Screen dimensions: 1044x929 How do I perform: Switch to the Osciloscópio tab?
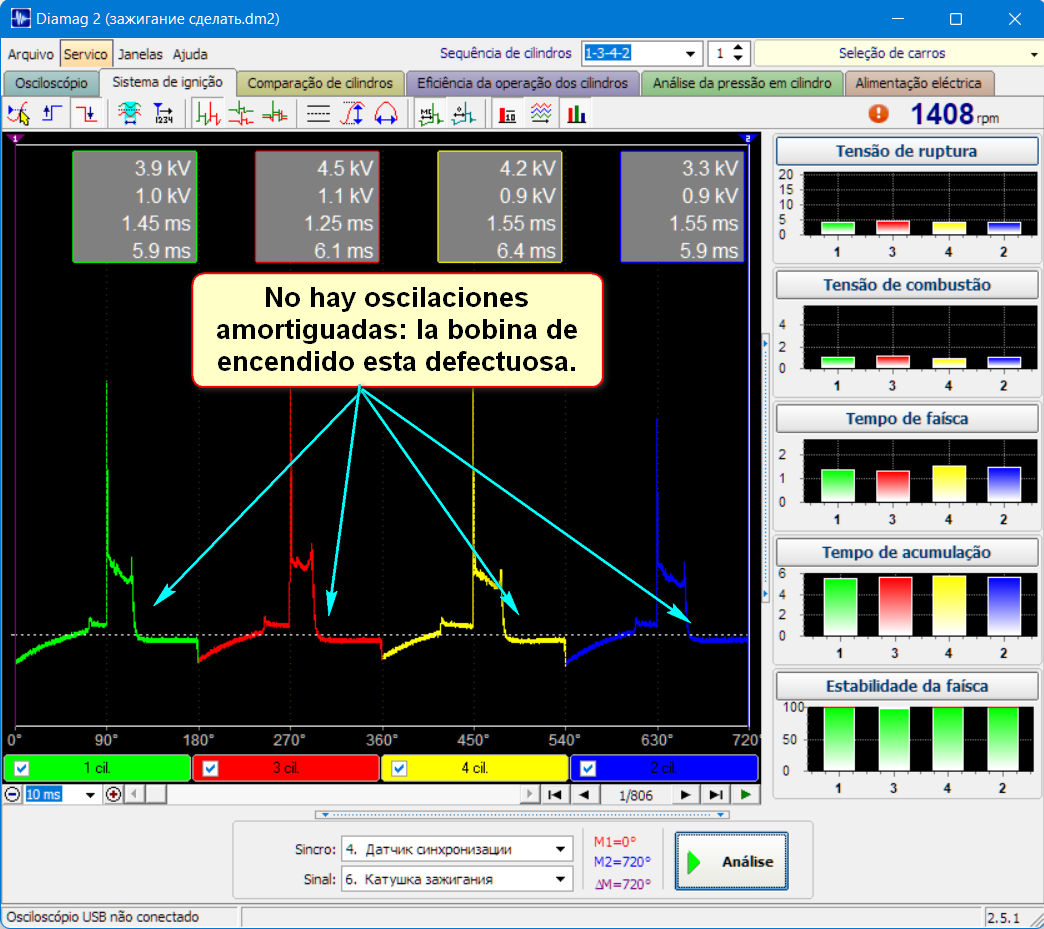(x=51, y=83)
